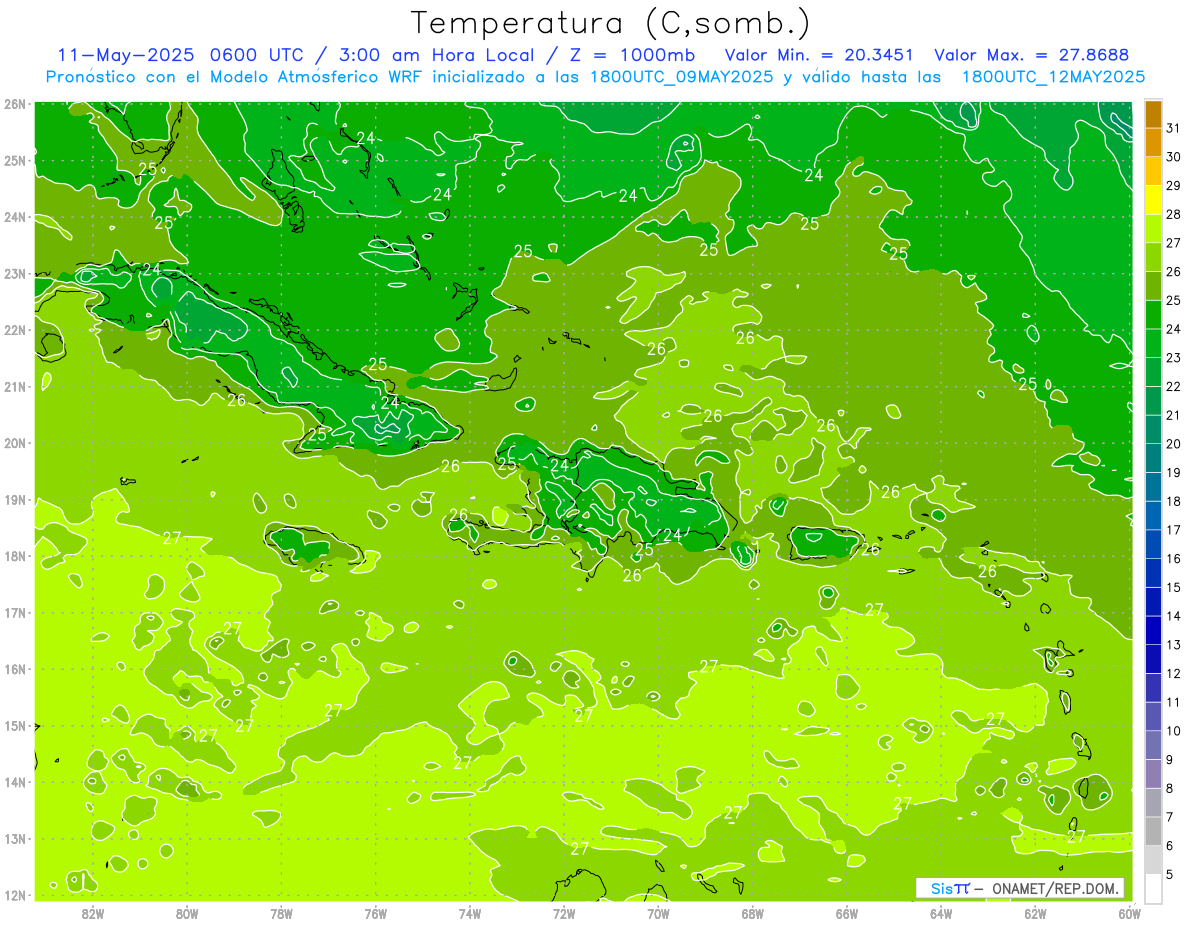Click the '74W' longitude axis label

tap(470, 913)
